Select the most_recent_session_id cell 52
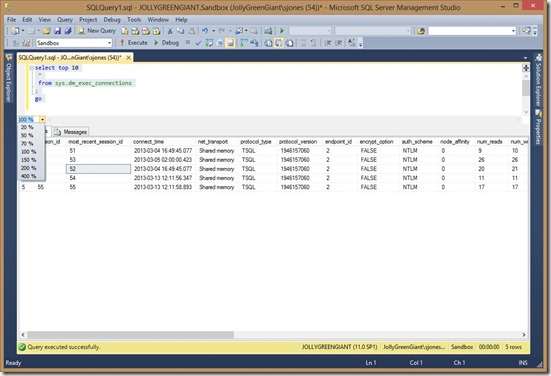 (98, 169)
